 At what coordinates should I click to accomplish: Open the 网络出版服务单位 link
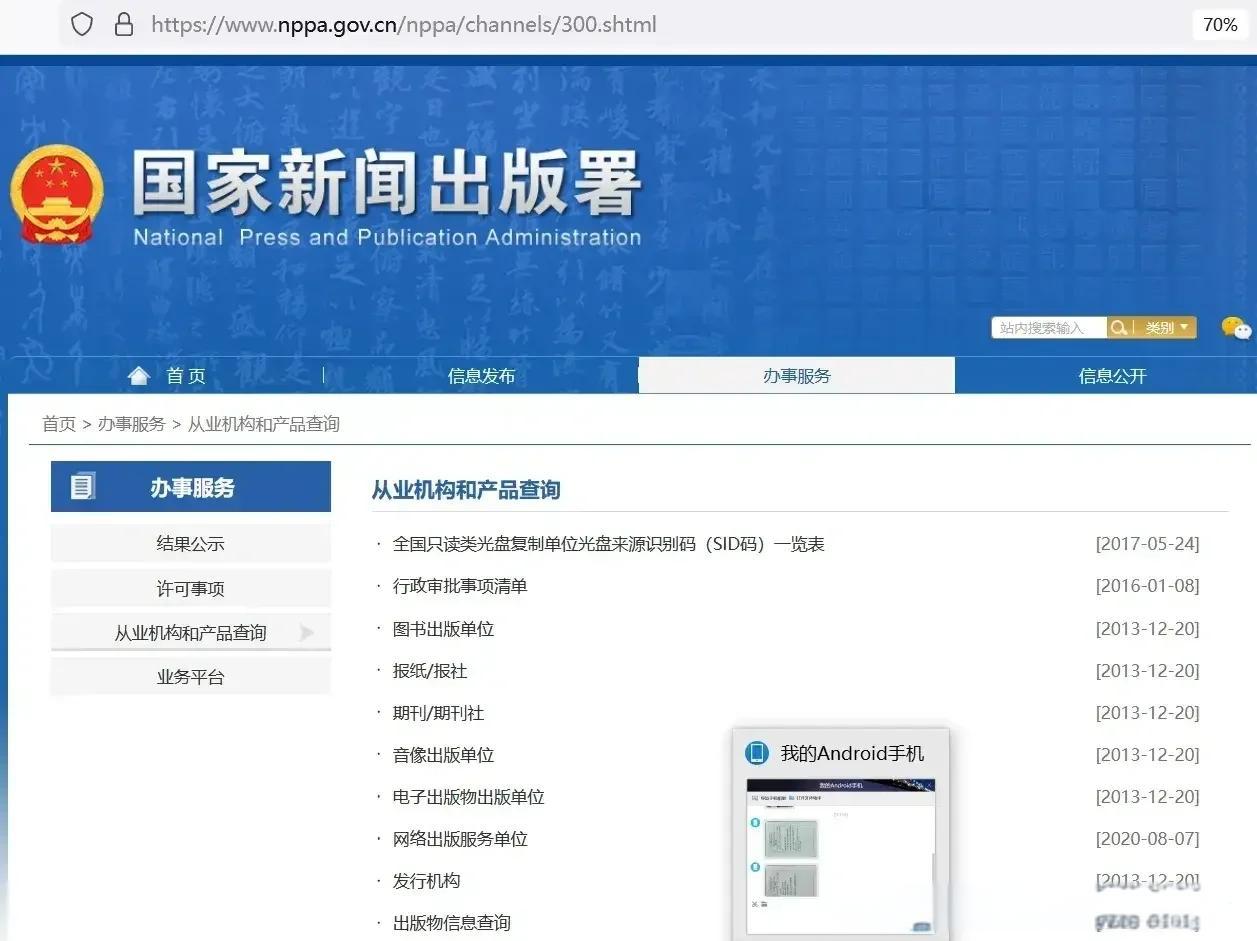[x=461, y=839]
